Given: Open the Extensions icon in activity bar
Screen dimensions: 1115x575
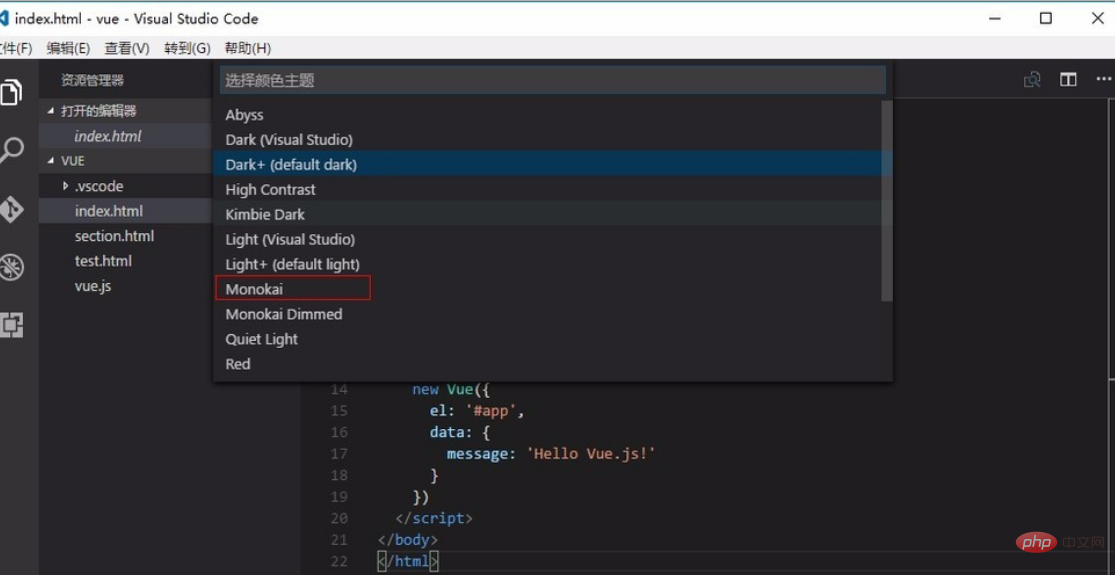Looking at the screenshot, I should coord(11,324).
